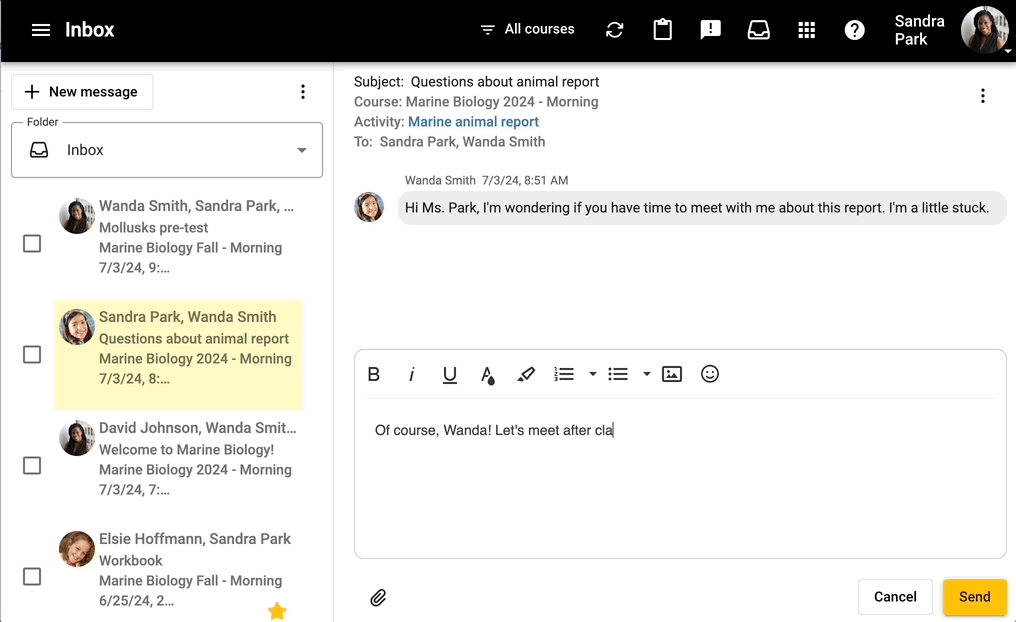Image resolution: width=1016 pixels, height=622 pixels.
Task: Select the David Johnson welcome message checkbox
Action: (32, 465)
